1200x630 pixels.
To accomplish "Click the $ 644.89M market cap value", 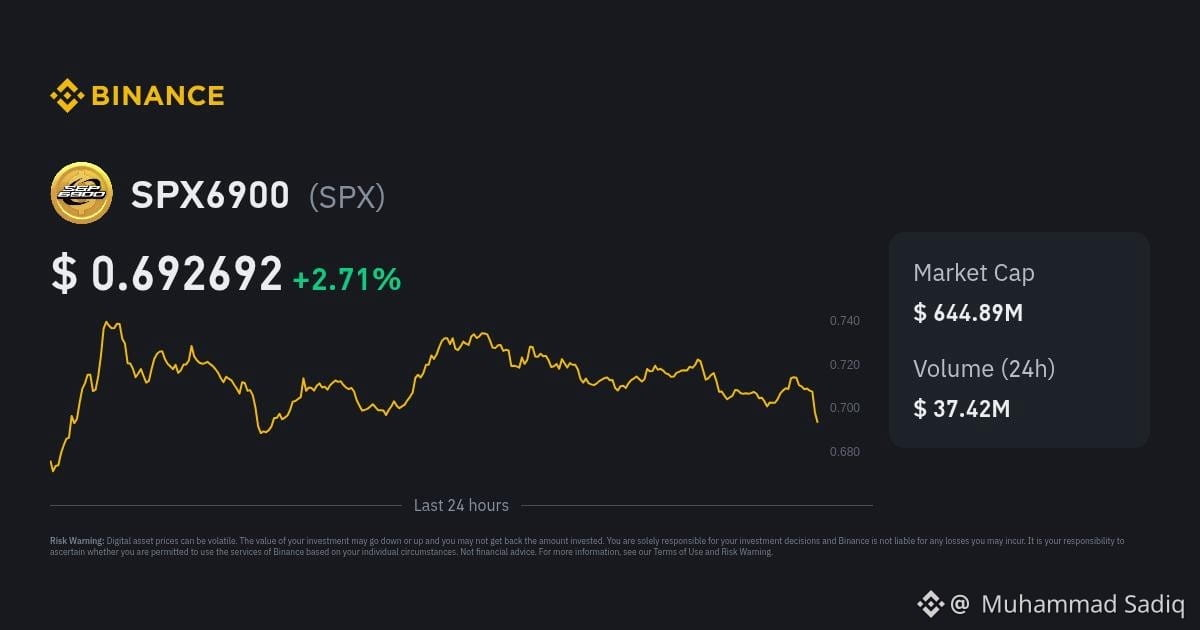I will pos(968,313).
